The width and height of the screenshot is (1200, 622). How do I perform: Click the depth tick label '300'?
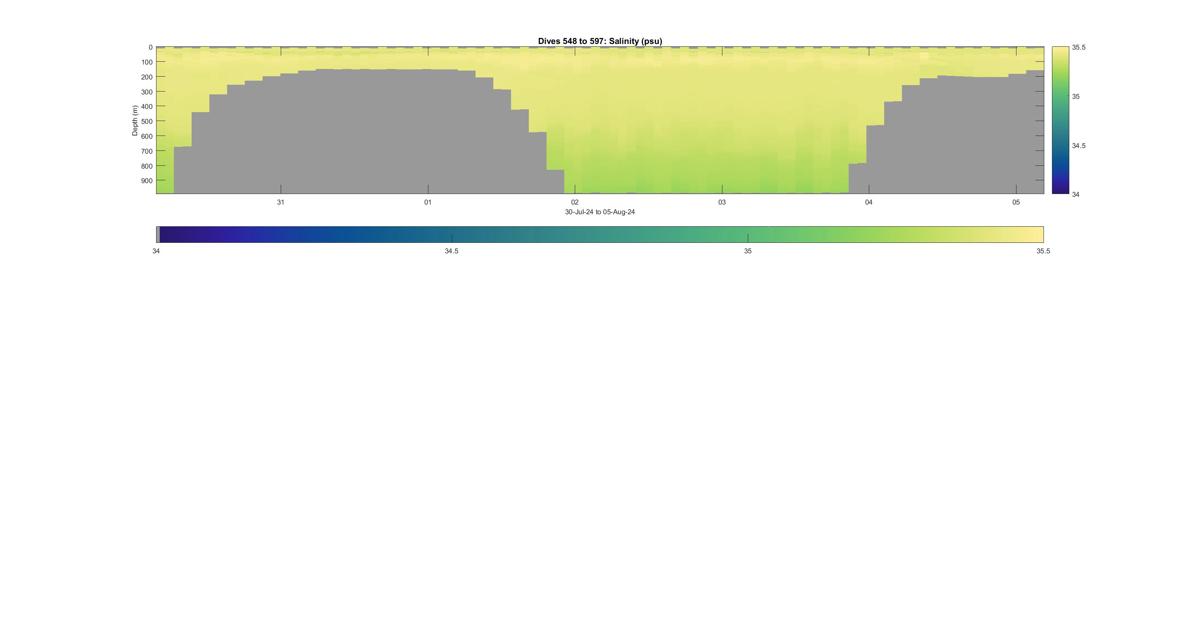pyautogui.click(x=146, y=92)
